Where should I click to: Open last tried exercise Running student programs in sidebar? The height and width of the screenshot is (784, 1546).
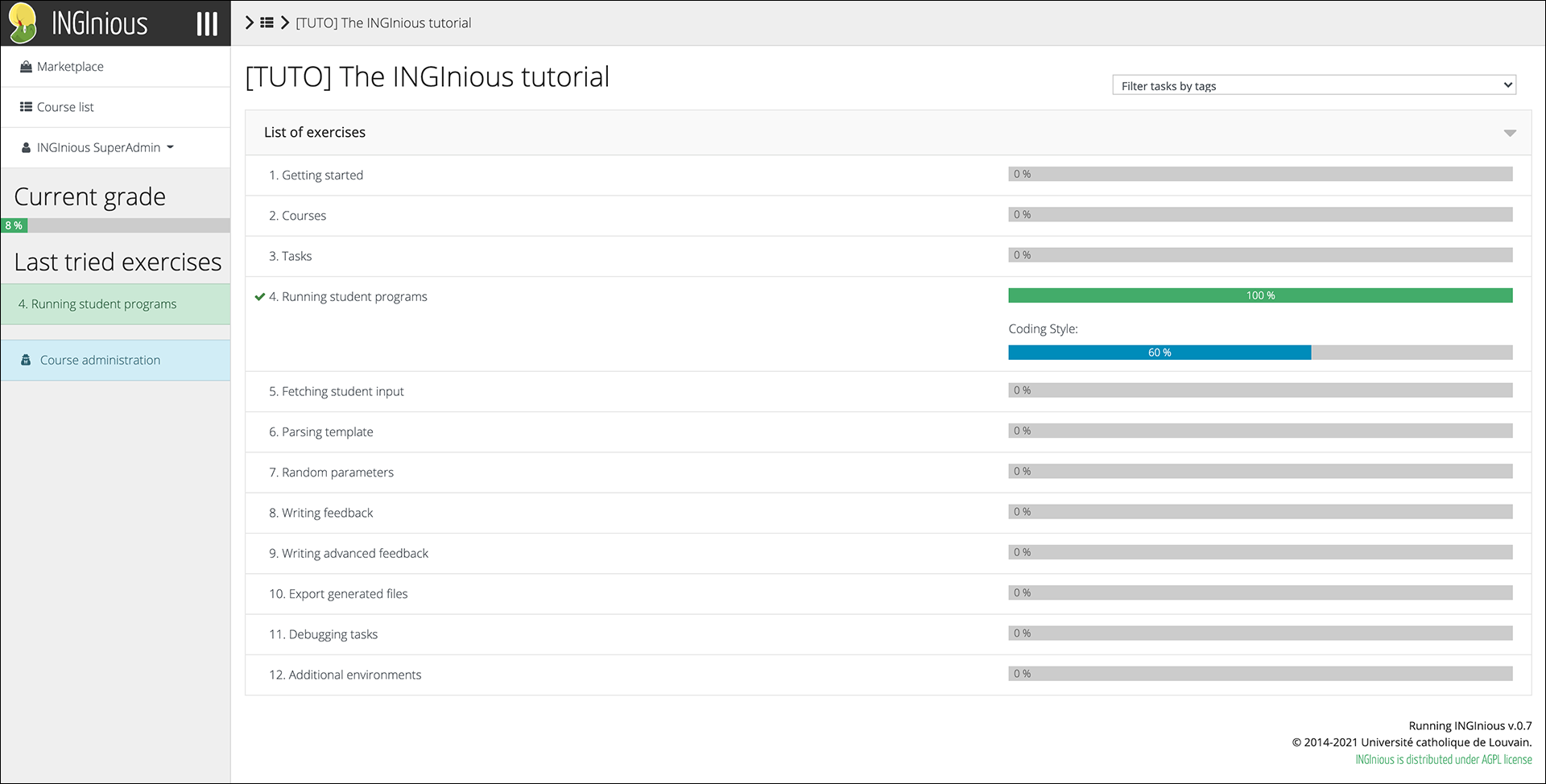[115, 304]
